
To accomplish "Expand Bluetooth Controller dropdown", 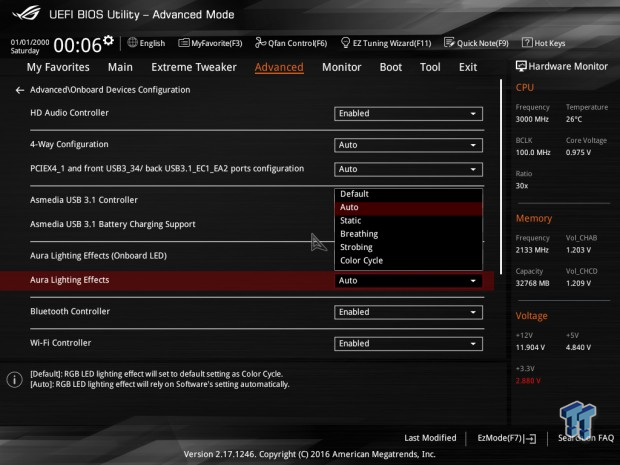I will click(408, 312).
